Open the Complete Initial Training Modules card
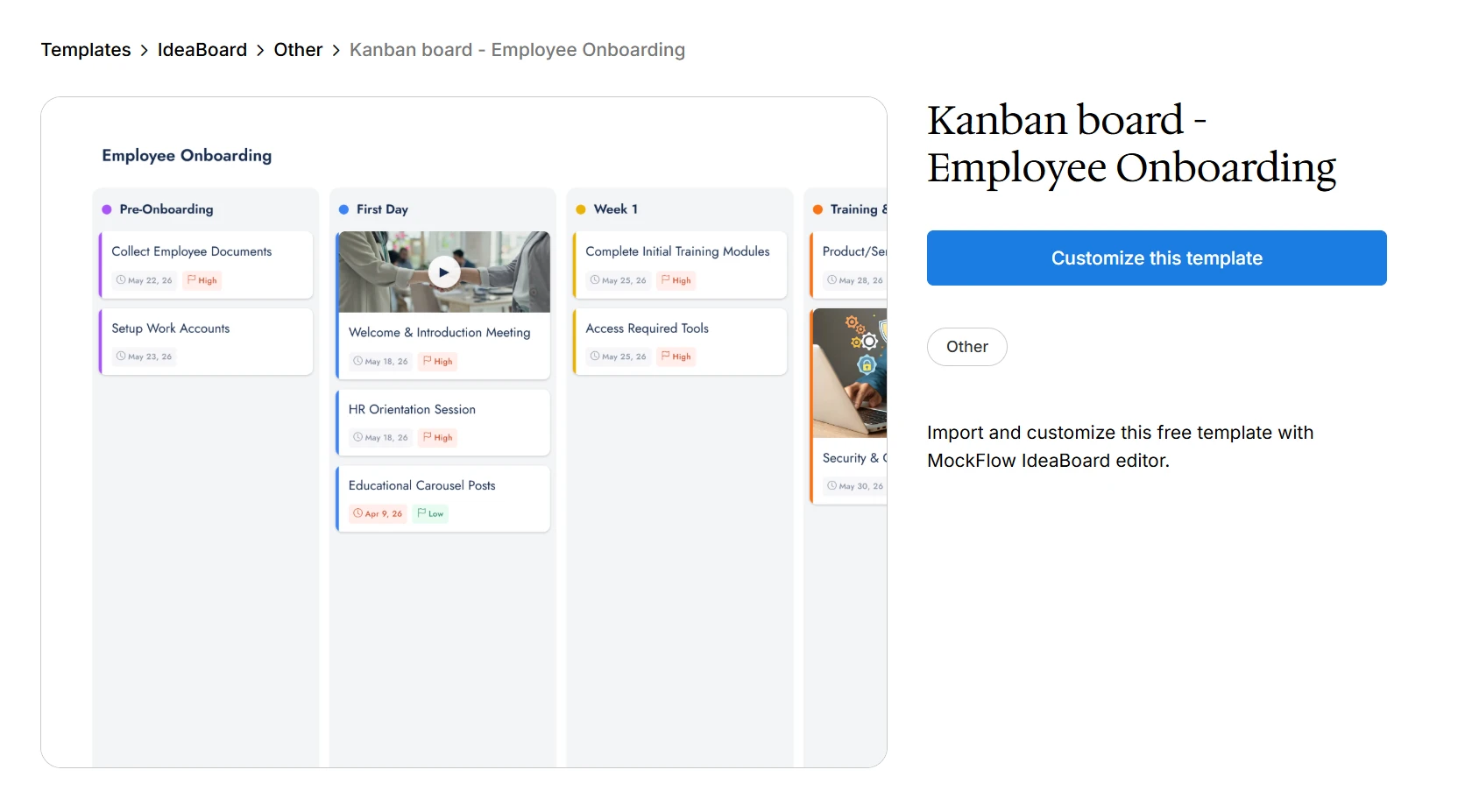 (680, 265)
